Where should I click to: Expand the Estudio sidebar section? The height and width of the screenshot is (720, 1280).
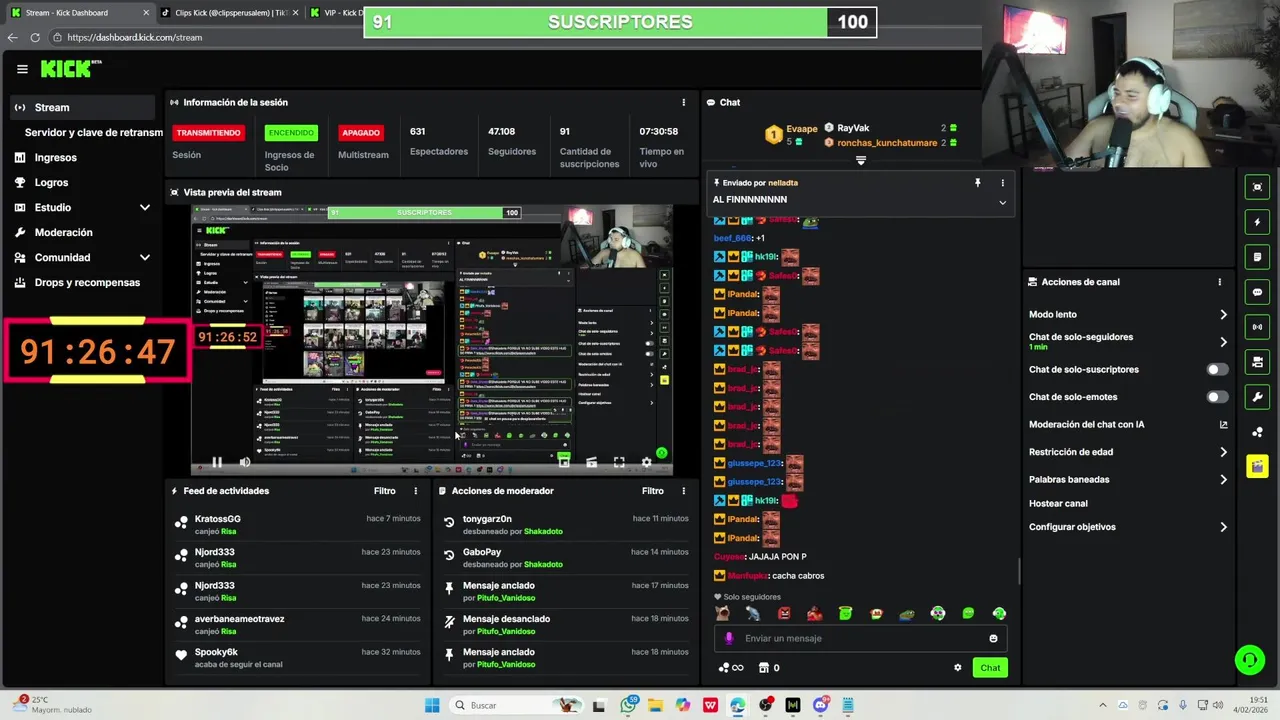[83, 207]
